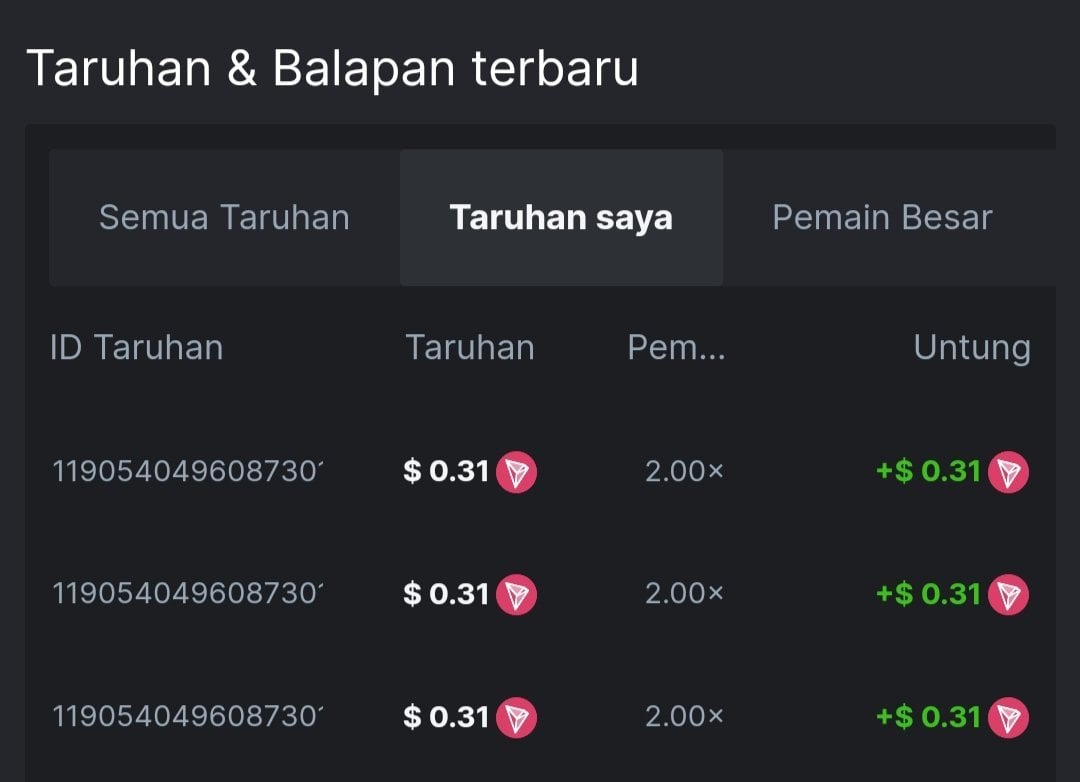This screenshot has height=782, width=1080.
Task: Click the Taruhan column header
Action: (x=470, y=348)
